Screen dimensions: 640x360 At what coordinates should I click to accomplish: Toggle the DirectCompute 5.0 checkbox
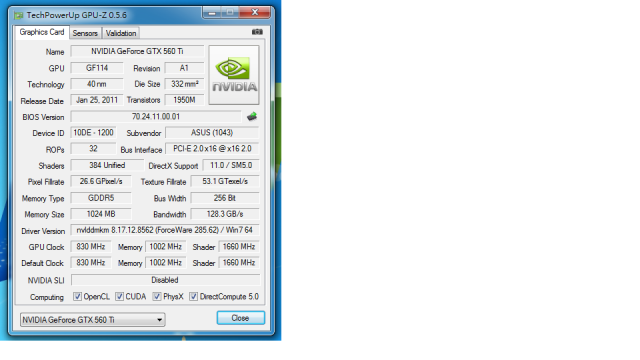click(193, 297)
